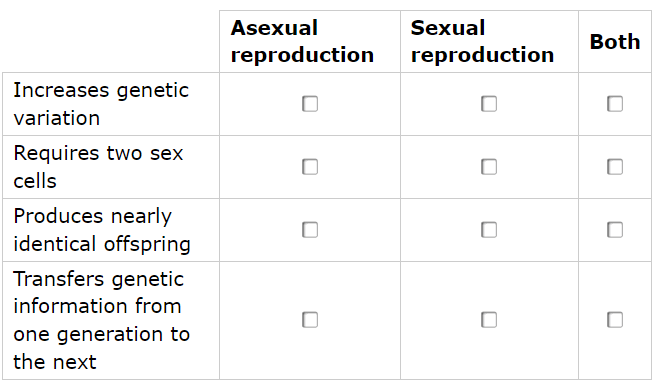Select Sexual reproduction for nearly identical offspring

click(x=489, y=230)
